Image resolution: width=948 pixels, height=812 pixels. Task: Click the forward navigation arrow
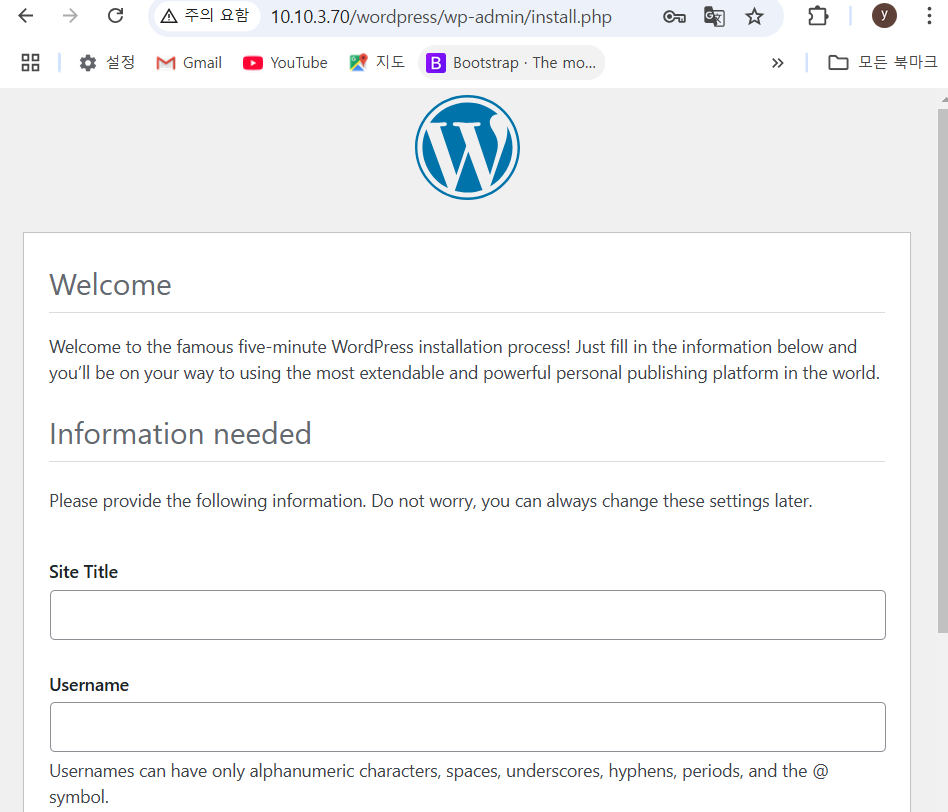coord(70,16)
